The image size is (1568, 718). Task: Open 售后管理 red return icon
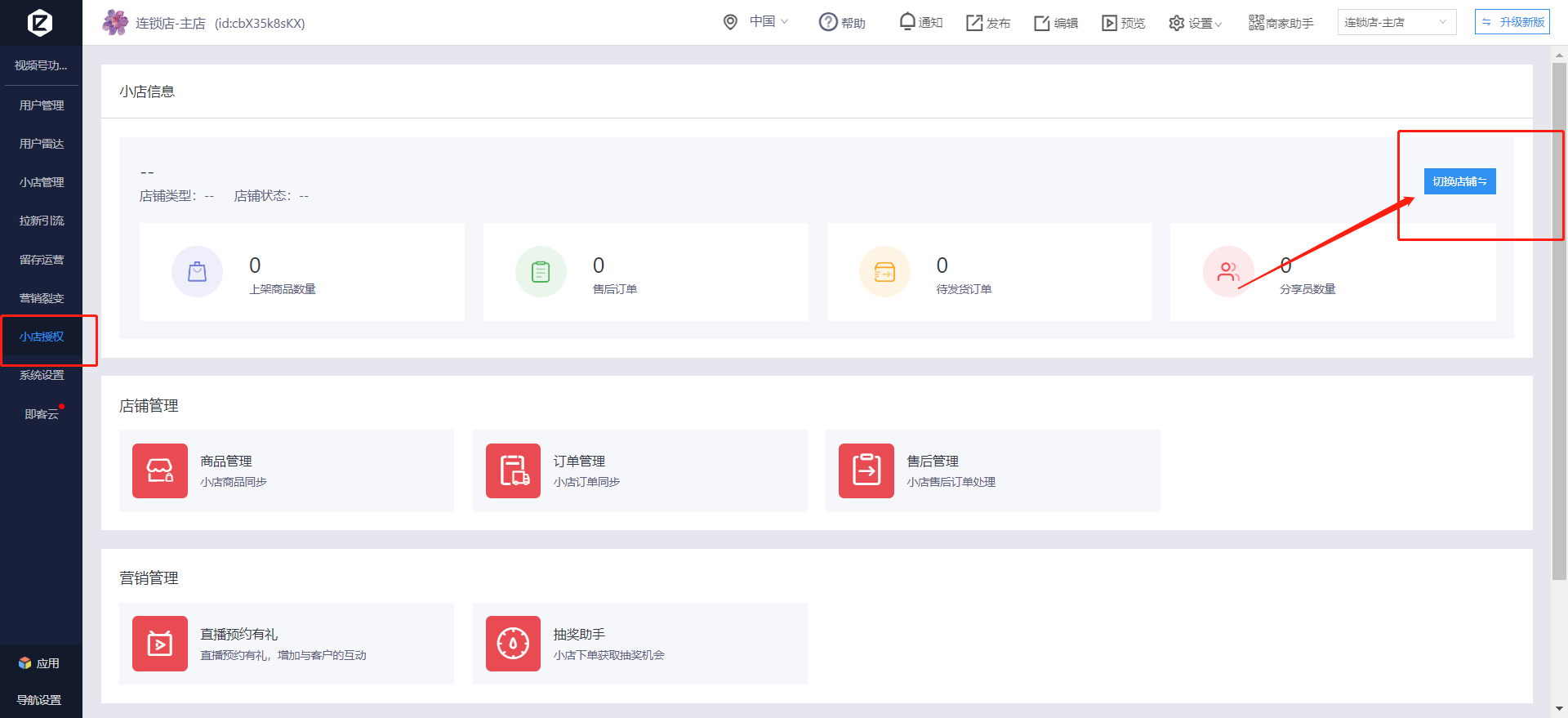coord(866,470)
